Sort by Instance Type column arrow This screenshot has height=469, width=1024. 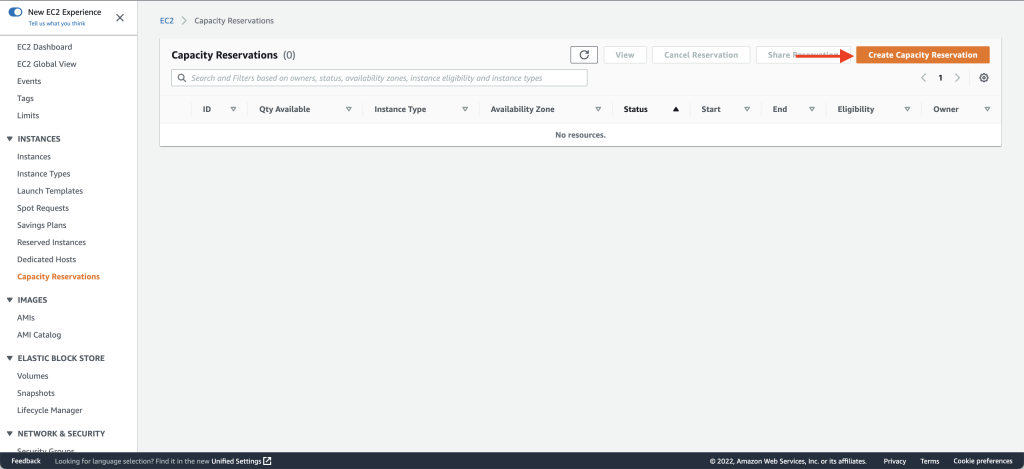tap(465, 110)
